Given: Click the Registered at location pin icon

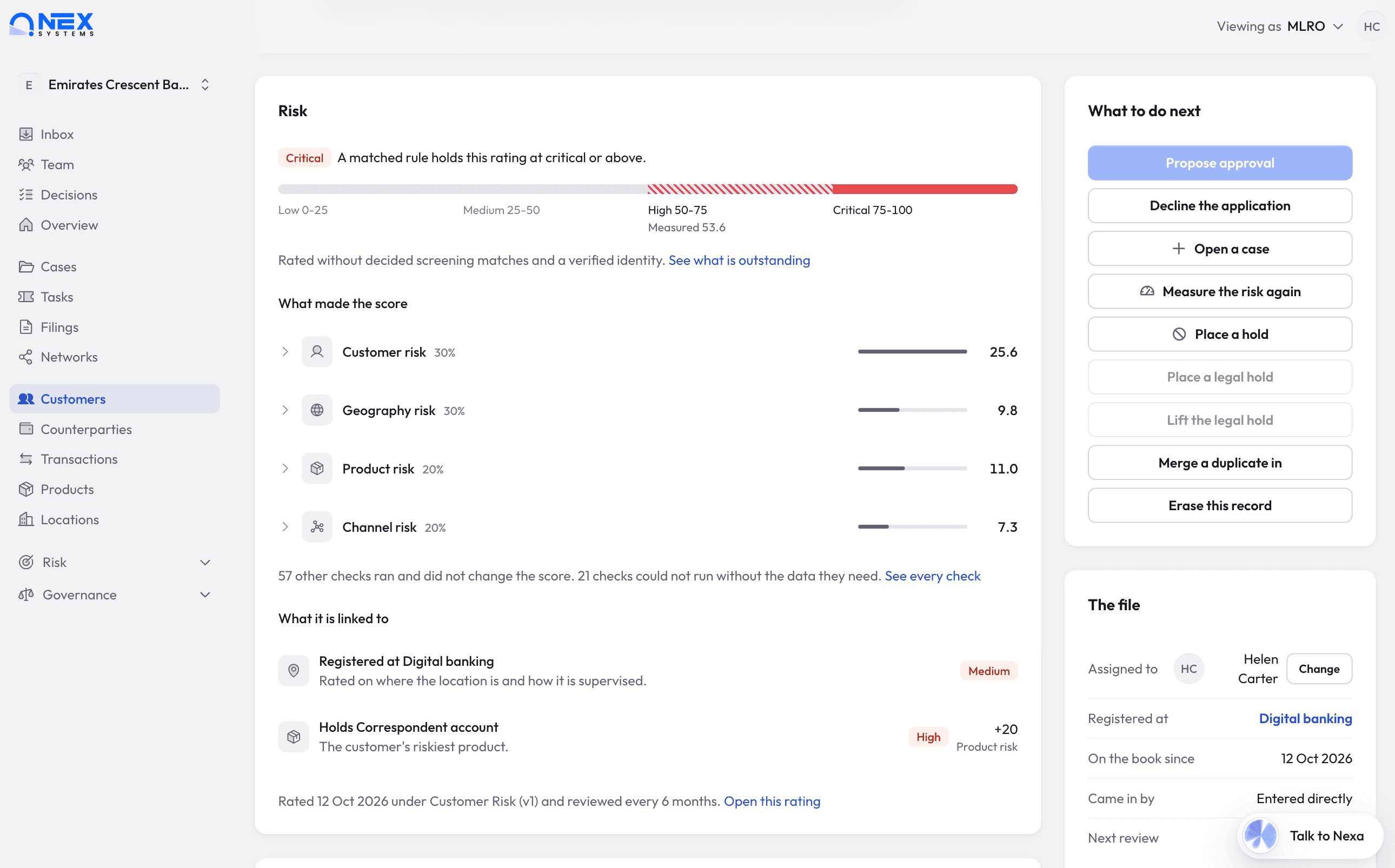Looking at the screenshot, I should tap(294, 671).
